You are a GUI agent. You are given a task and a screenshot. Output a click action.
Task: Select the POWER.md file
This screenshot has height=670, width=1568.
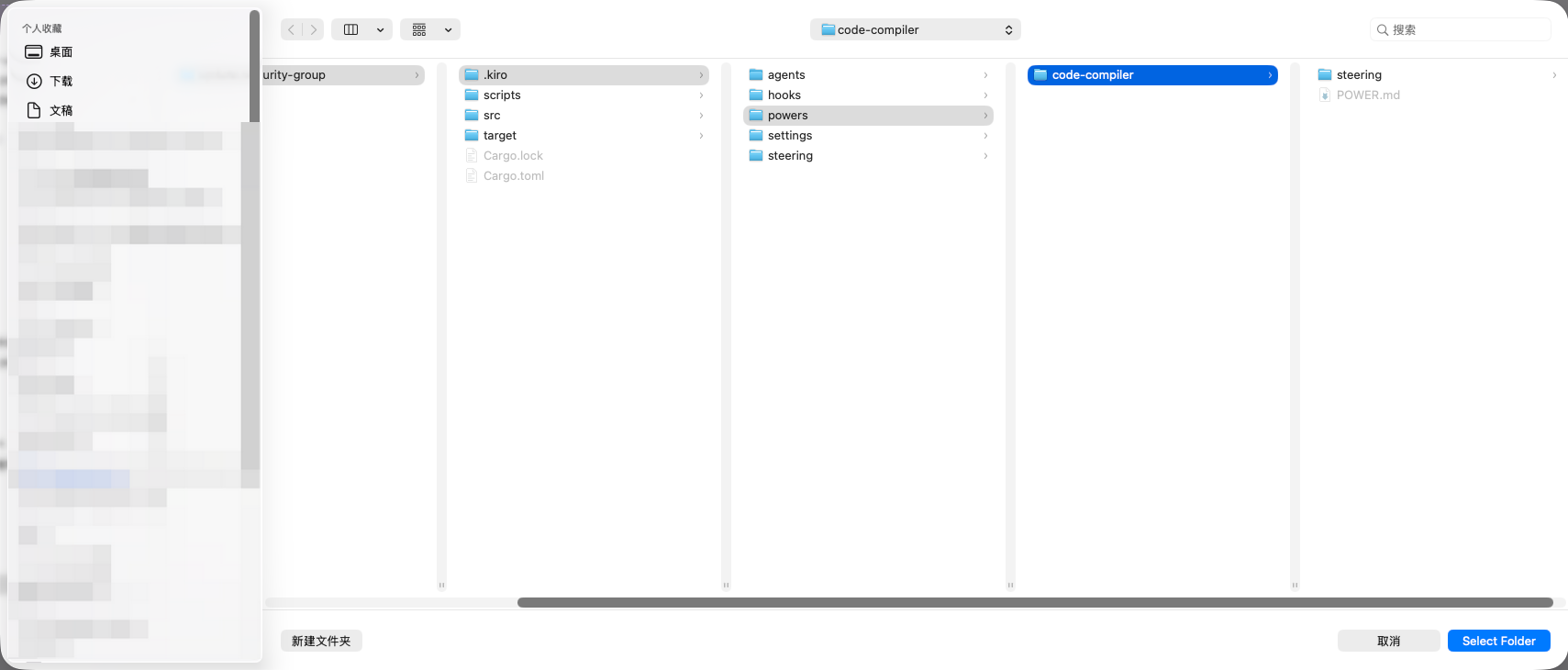[x=1367, y=95]
